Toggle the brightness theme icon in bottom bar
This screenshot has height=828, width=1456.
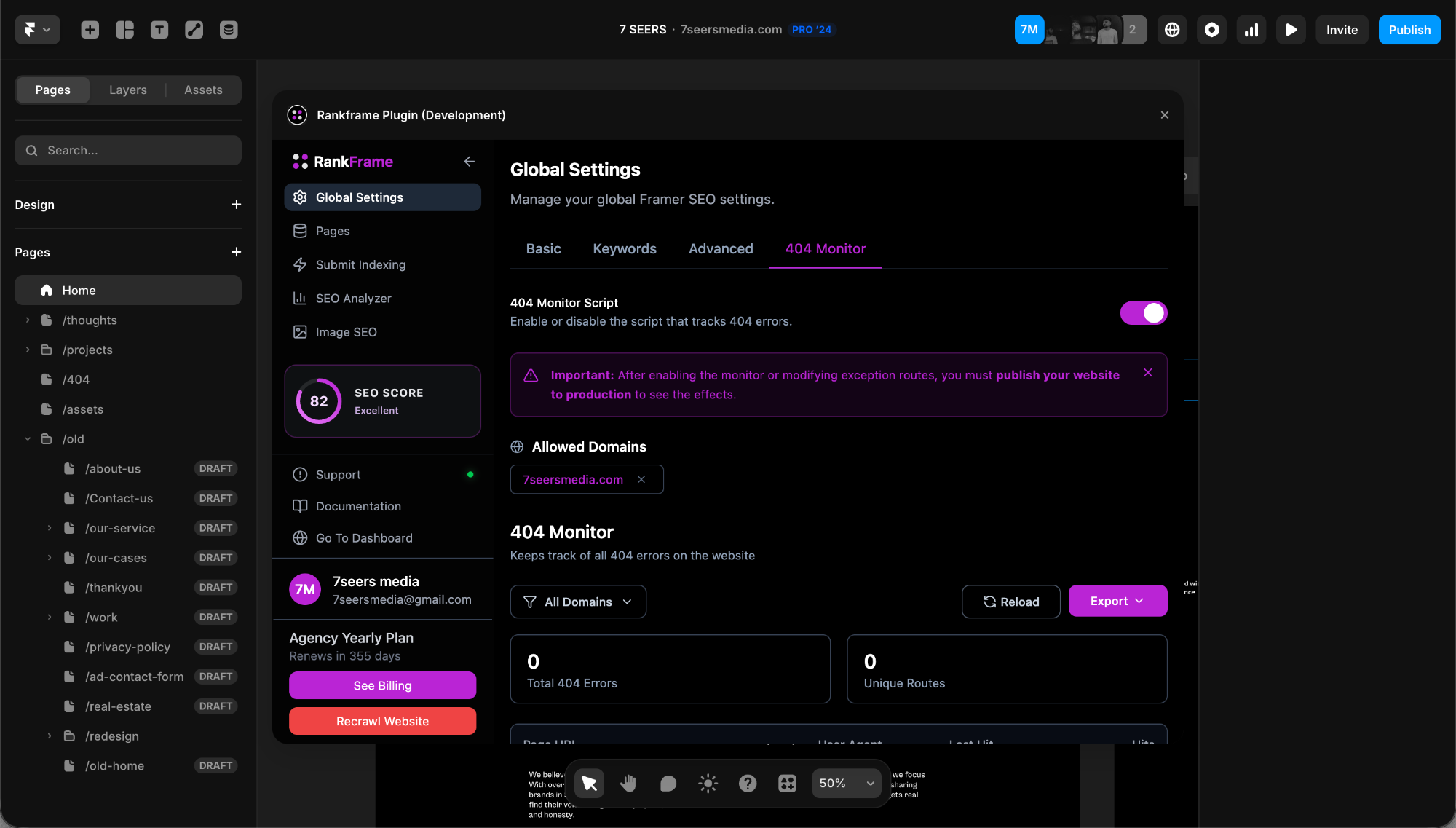click(708, 783)
